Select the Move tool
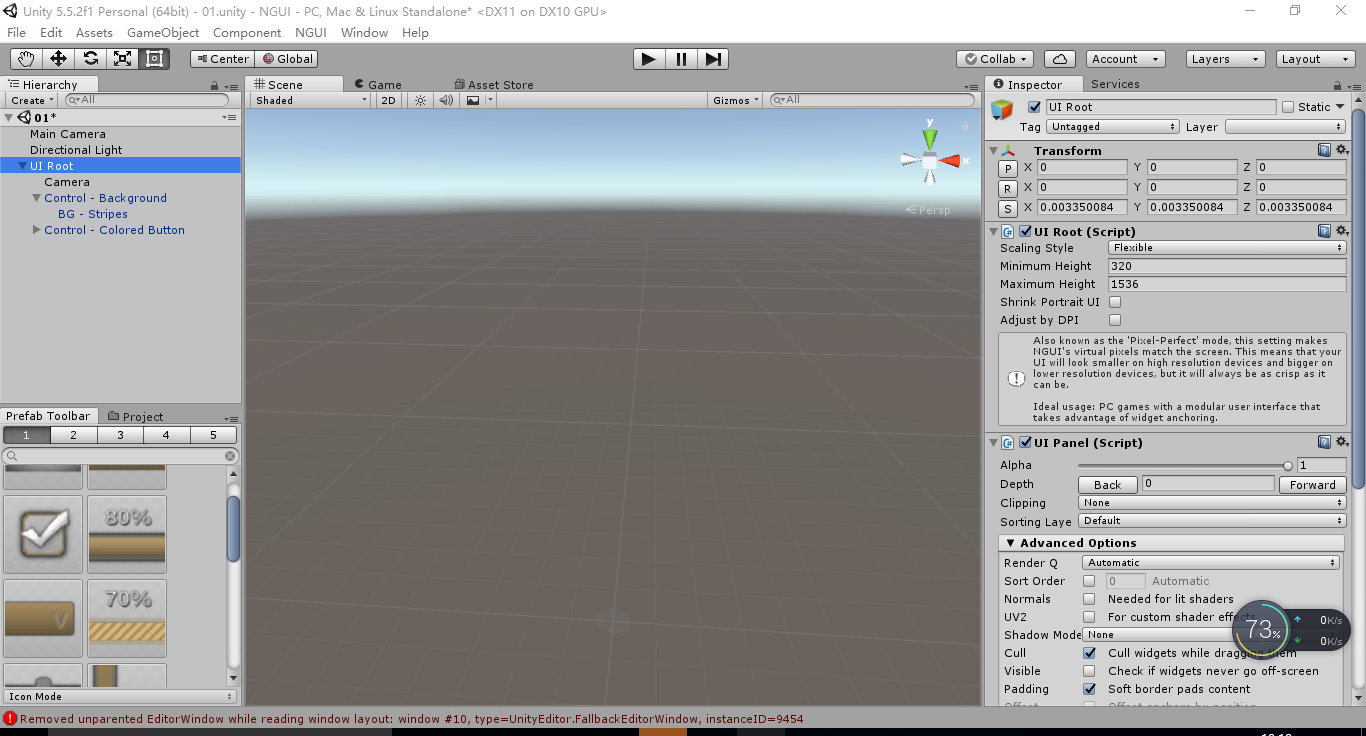The height and width of the screenshot is (736, 1366). 58,59
